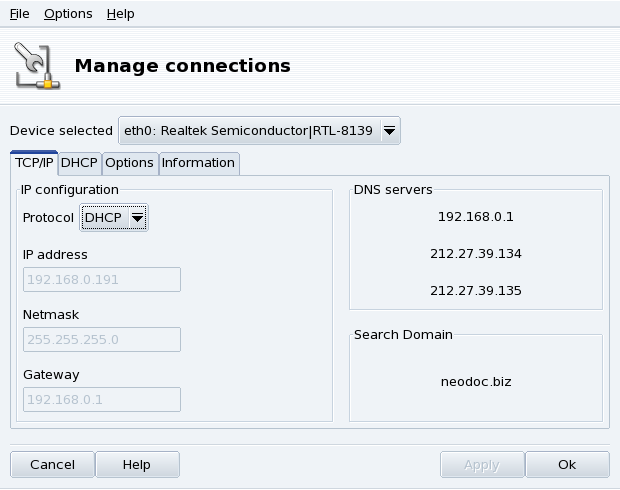The width and height of the screenshot is (620, 490).
Task: Click the Manage connections wrench icon
Action: (37, 67)
